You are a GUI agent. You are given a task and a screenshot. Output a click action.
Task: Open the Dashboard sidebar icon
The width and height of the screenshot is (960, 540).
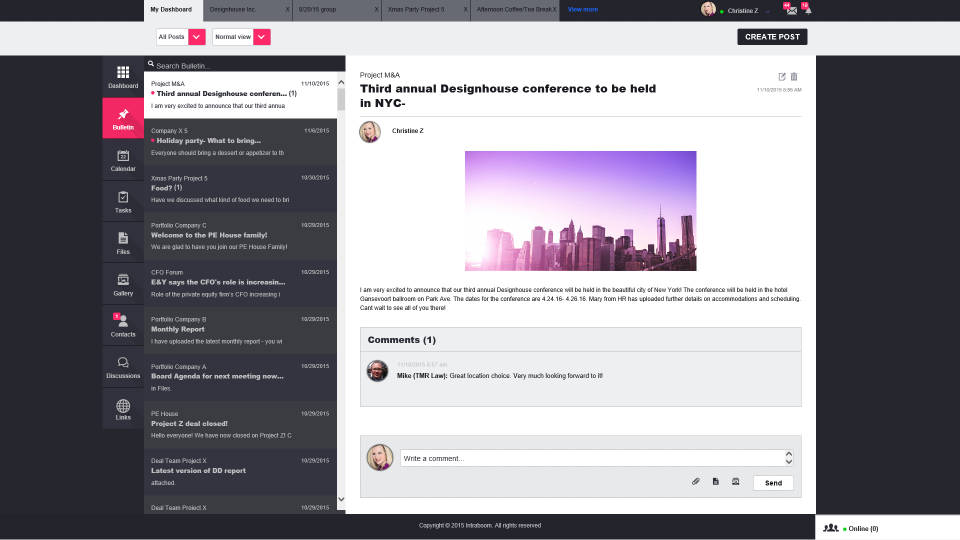pyautogui.click(x=123, y=77)
